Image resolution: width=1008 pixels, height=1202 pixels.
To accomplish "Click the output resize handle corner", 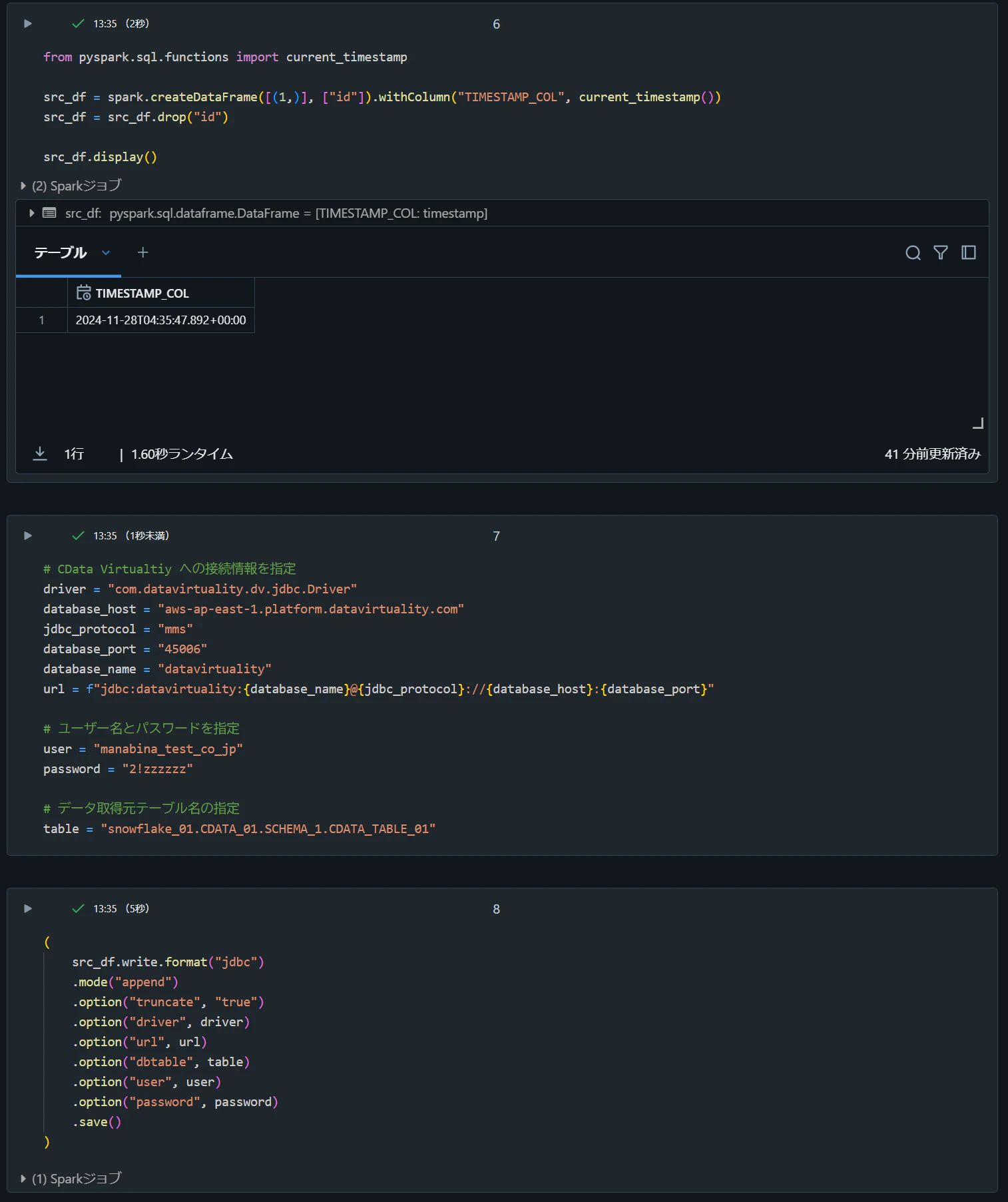I will pos(978,423).
